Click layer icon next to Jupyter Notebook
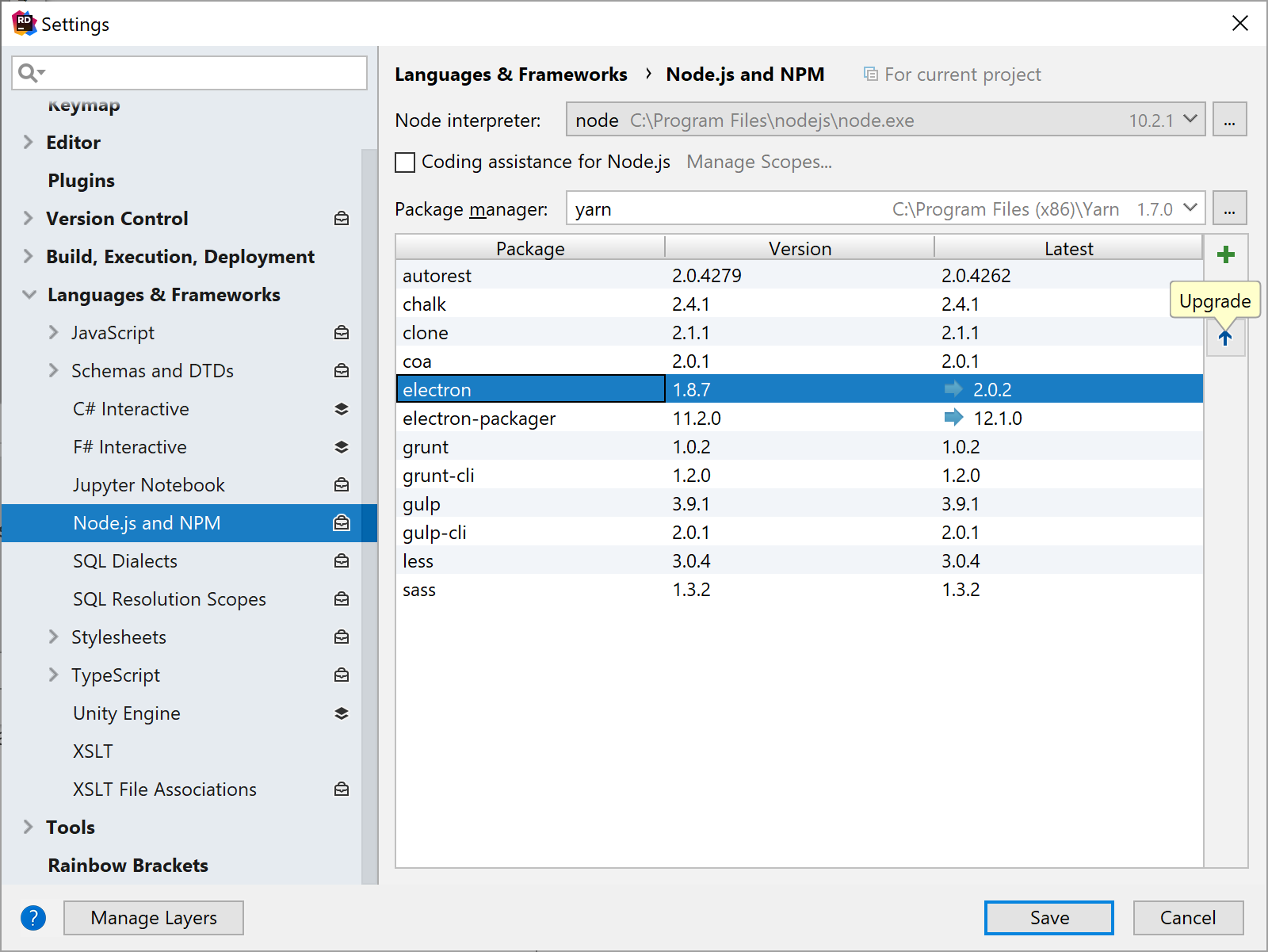 pos(342,485)
